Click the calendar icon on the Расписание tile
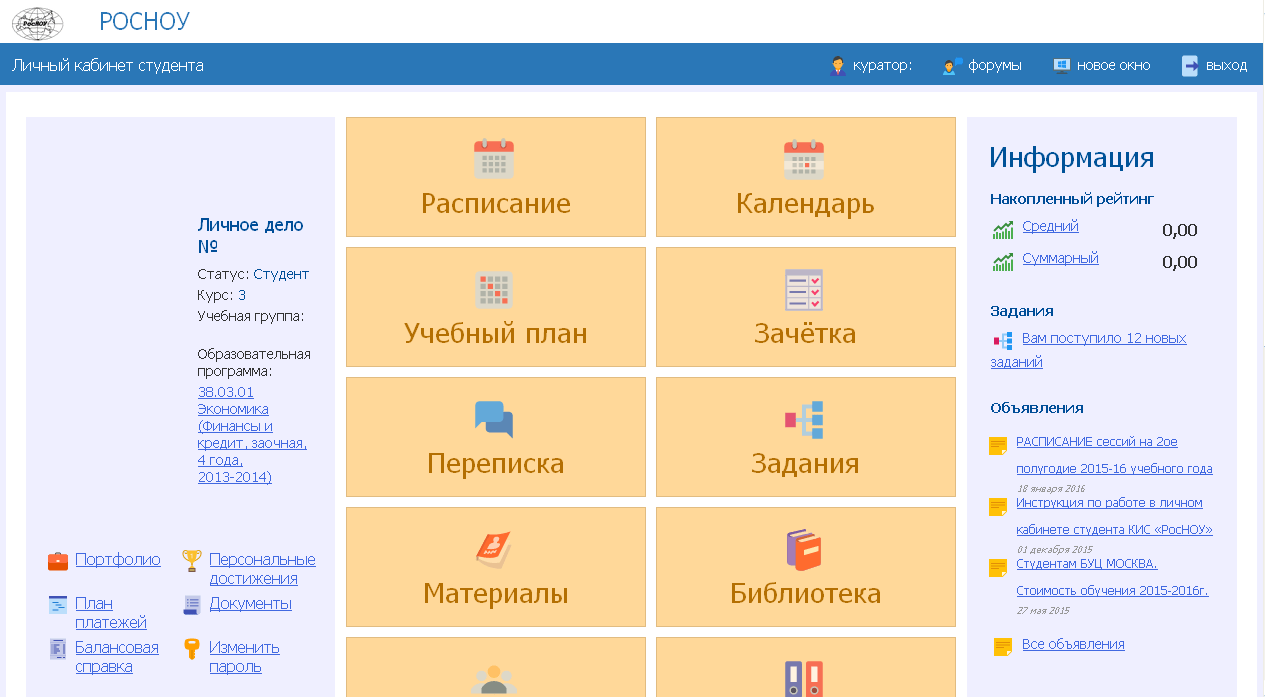Viewport: 1265px width, 697px height. (x=494, y=160)
